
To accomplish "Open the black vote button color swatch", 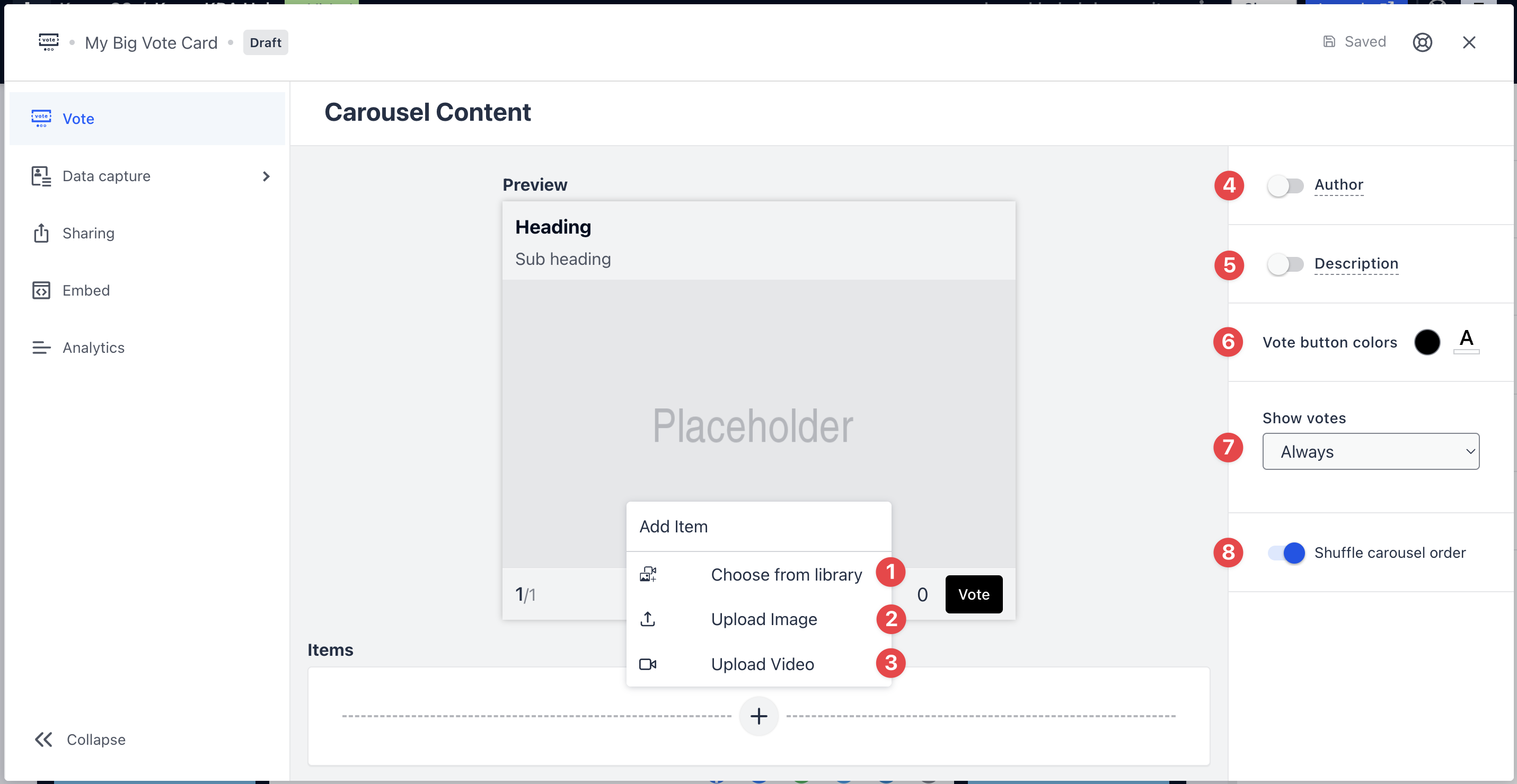I will tap(1426, 342).
